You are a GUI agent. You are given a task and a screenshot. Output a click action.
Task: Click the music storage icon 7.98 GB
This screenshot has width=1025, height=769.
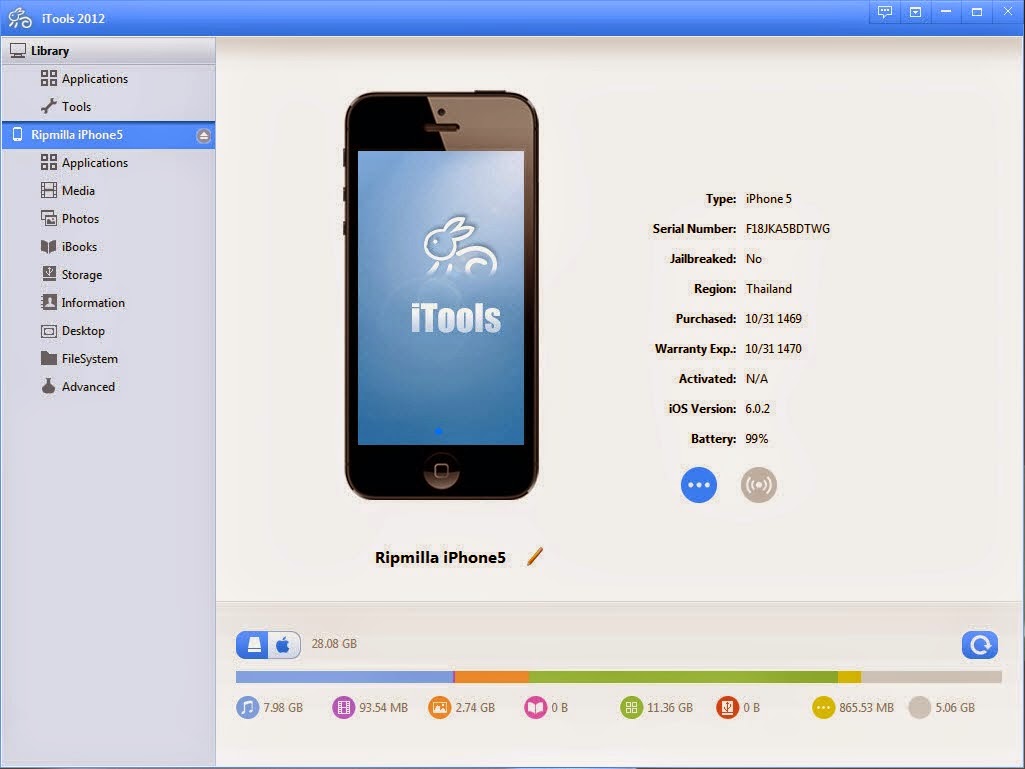coord(248,708)
